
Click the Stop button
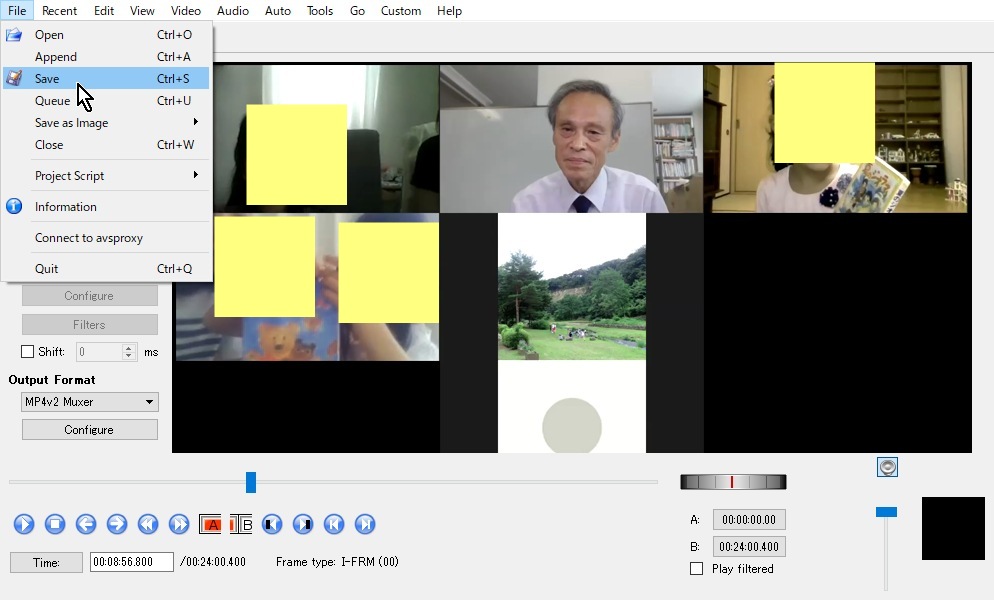tap(55, 524)
